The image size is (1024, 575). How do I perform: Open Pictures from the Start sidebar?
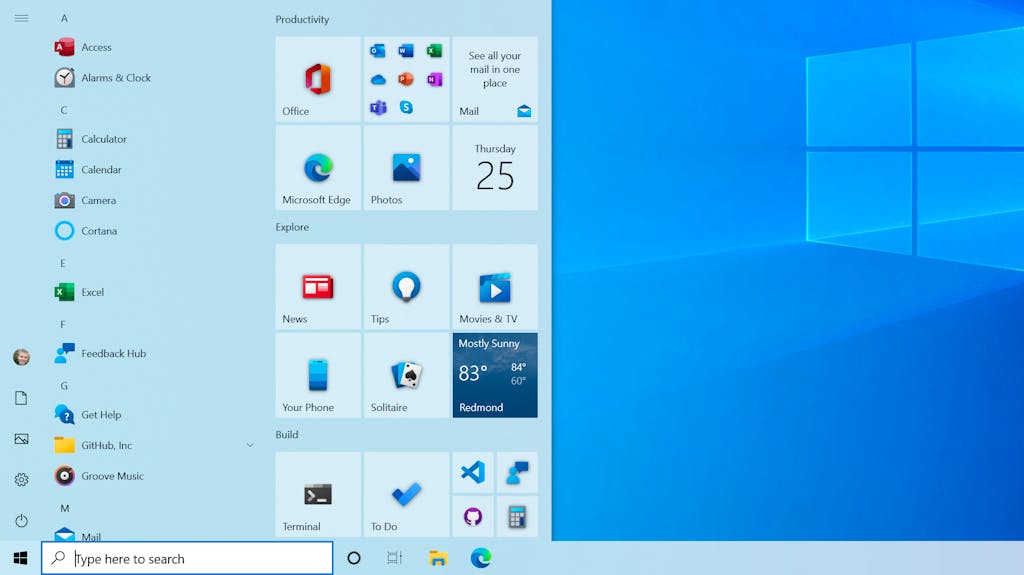coord(21,439)
